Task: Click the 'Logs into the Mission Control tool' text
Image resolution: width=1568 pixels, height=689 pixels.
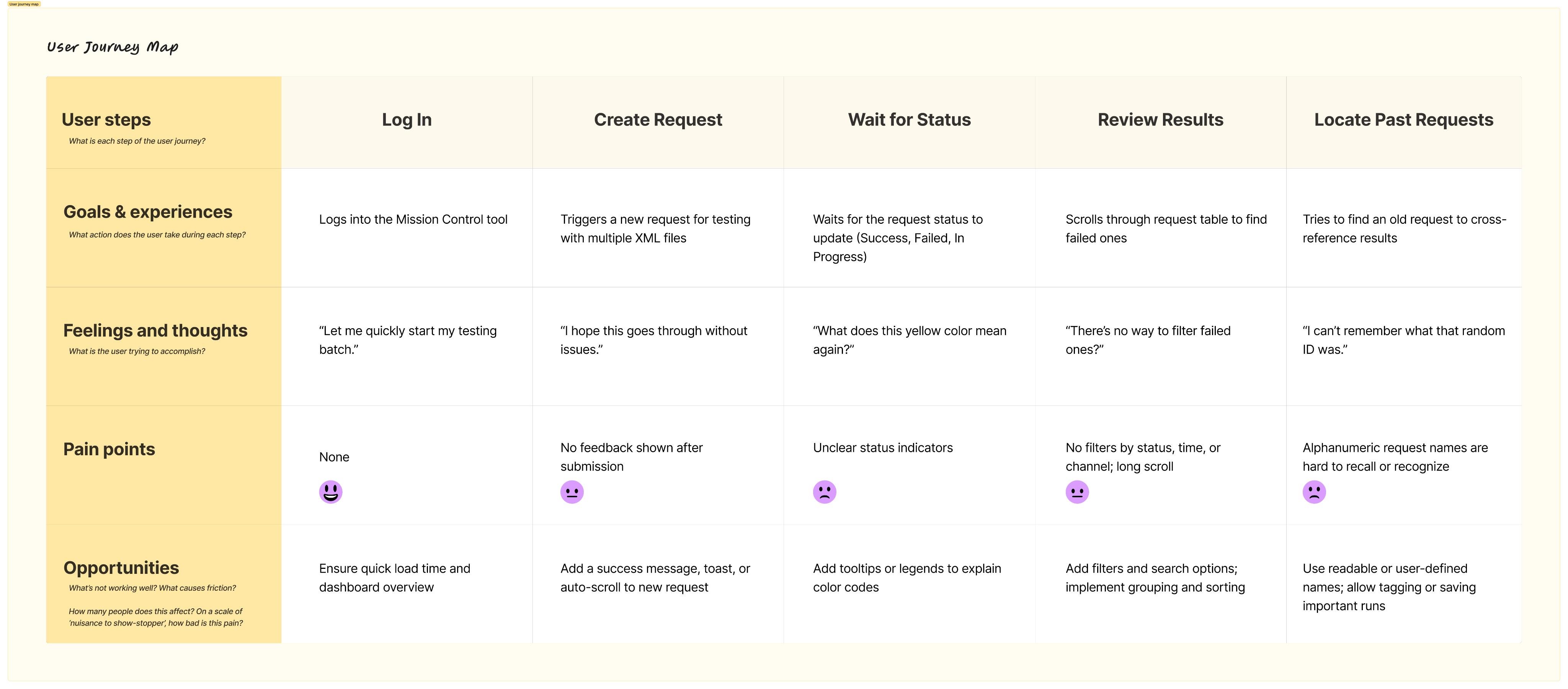Action: (x=413, y=220)
